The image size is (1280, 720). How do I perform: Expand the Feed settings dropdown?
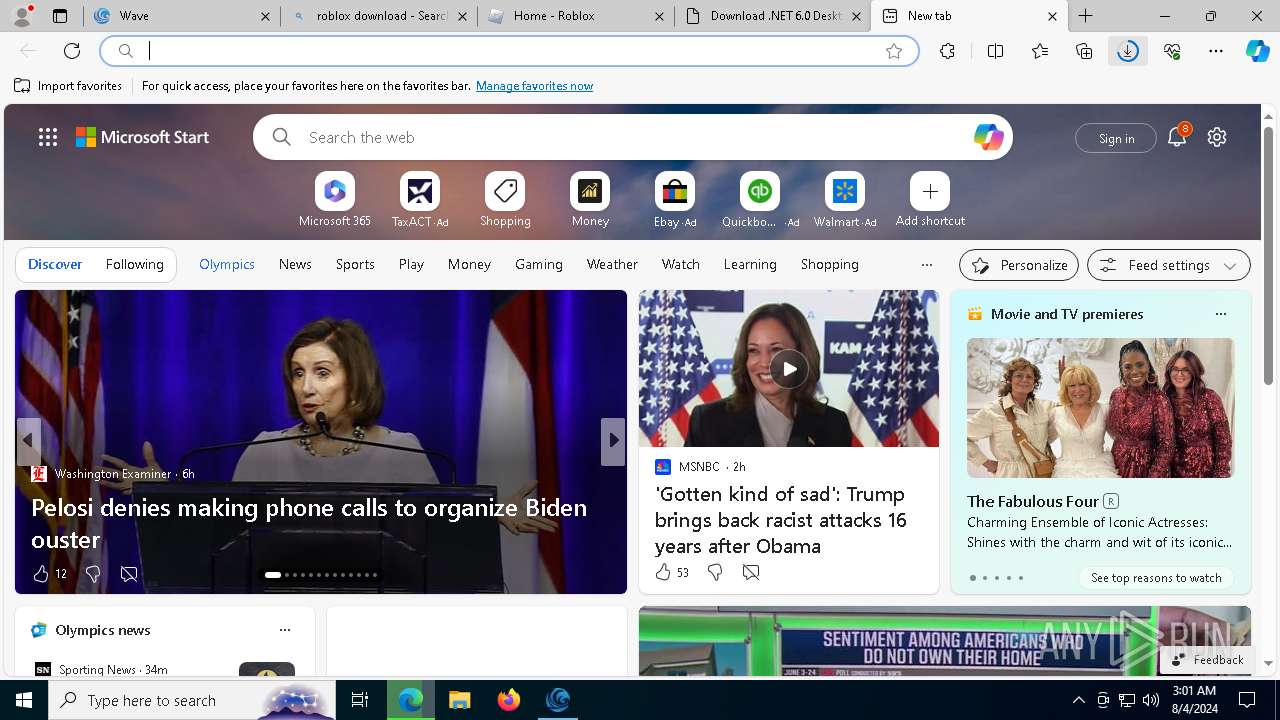[x=1168, y=265]
